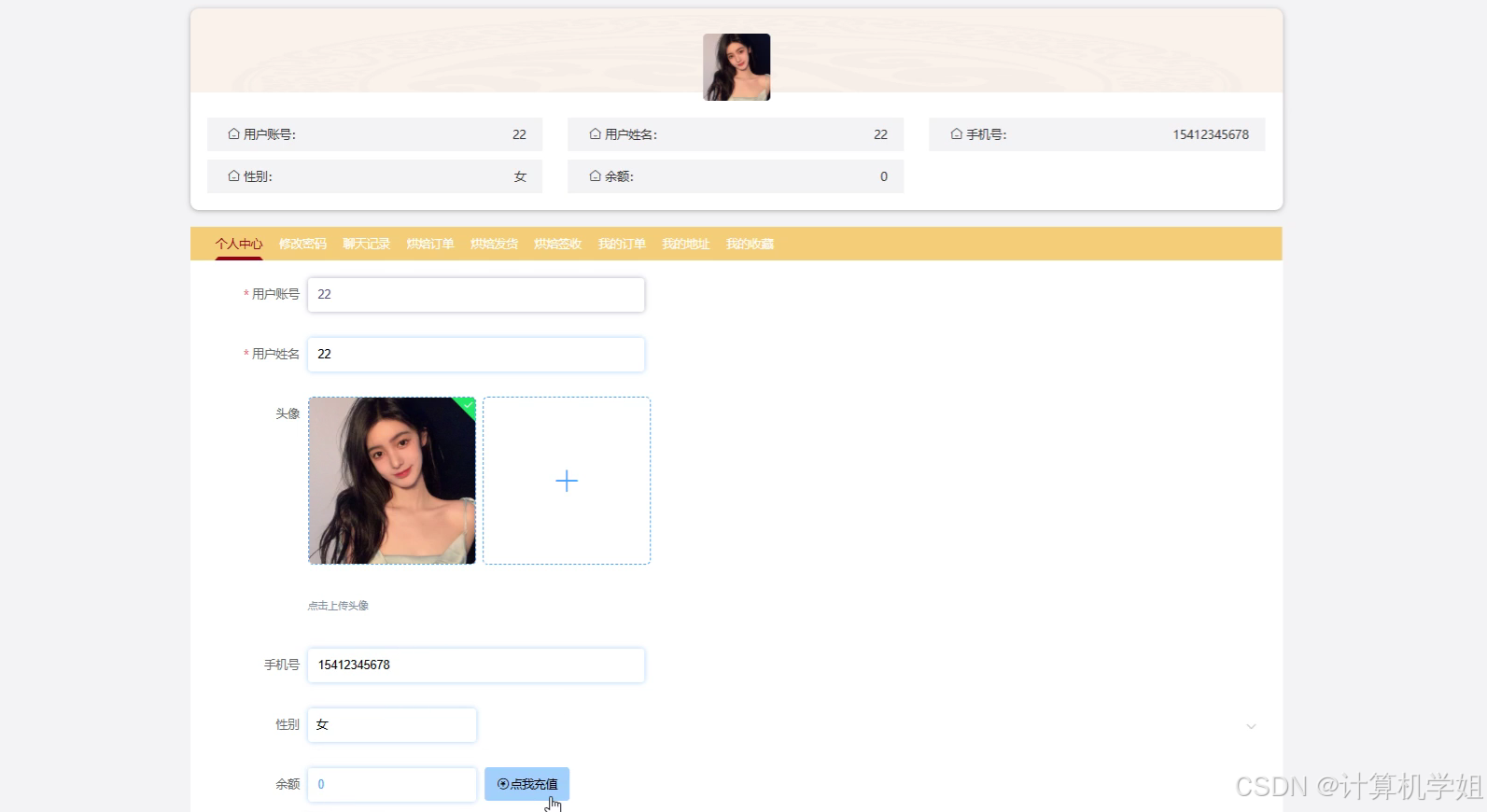1487x812 pixels.
Task: Focus the 余额 input field
Action: (x=392, y=784)
